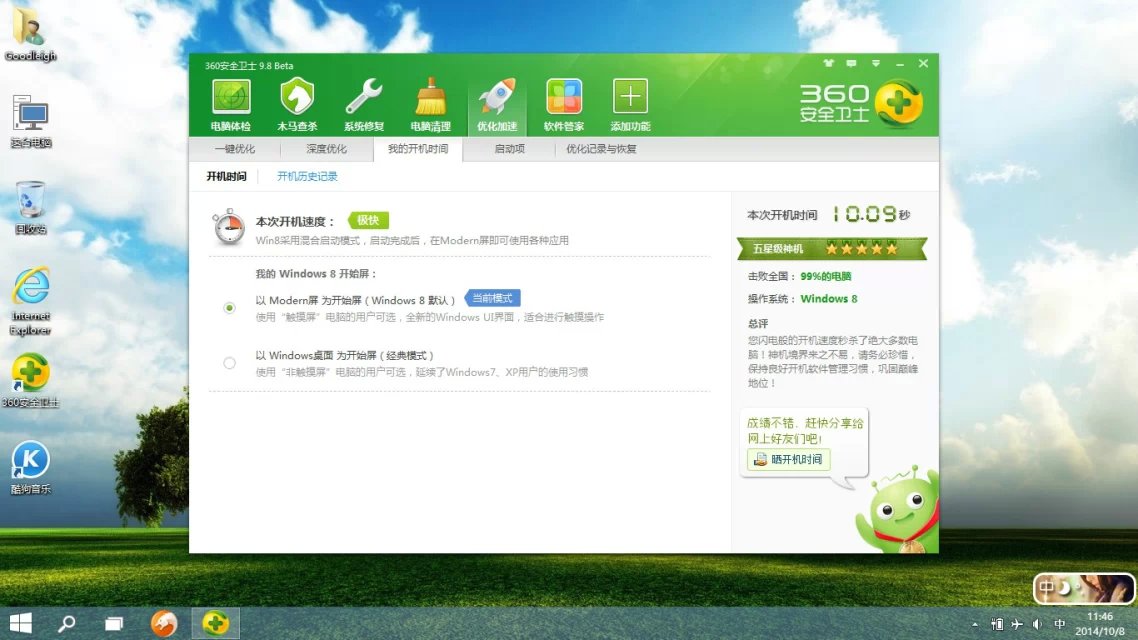Select the 酷狗音乐 desktop shortcut

30,468
